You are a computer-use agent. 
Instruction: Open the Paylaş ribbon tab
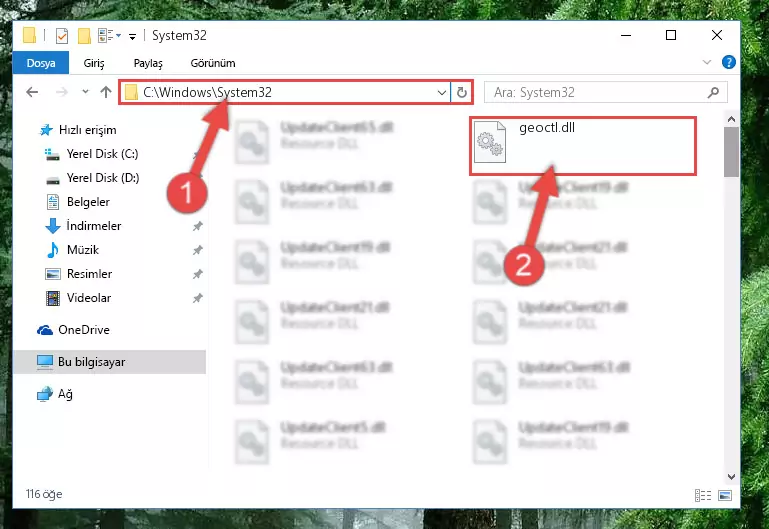(x=148, y=63)
